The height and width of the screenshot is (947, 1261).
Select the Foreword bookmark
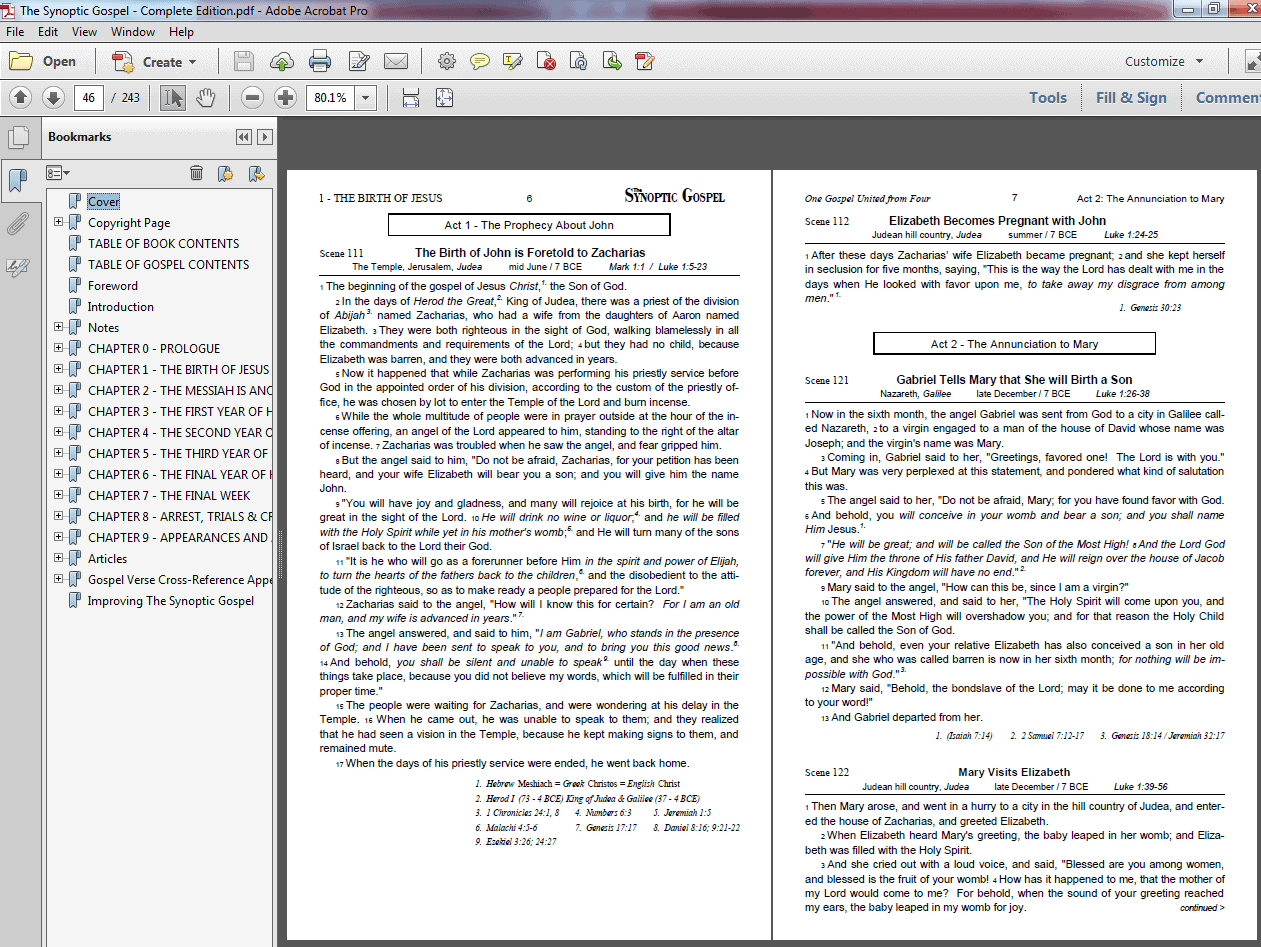tap(113, 286)
